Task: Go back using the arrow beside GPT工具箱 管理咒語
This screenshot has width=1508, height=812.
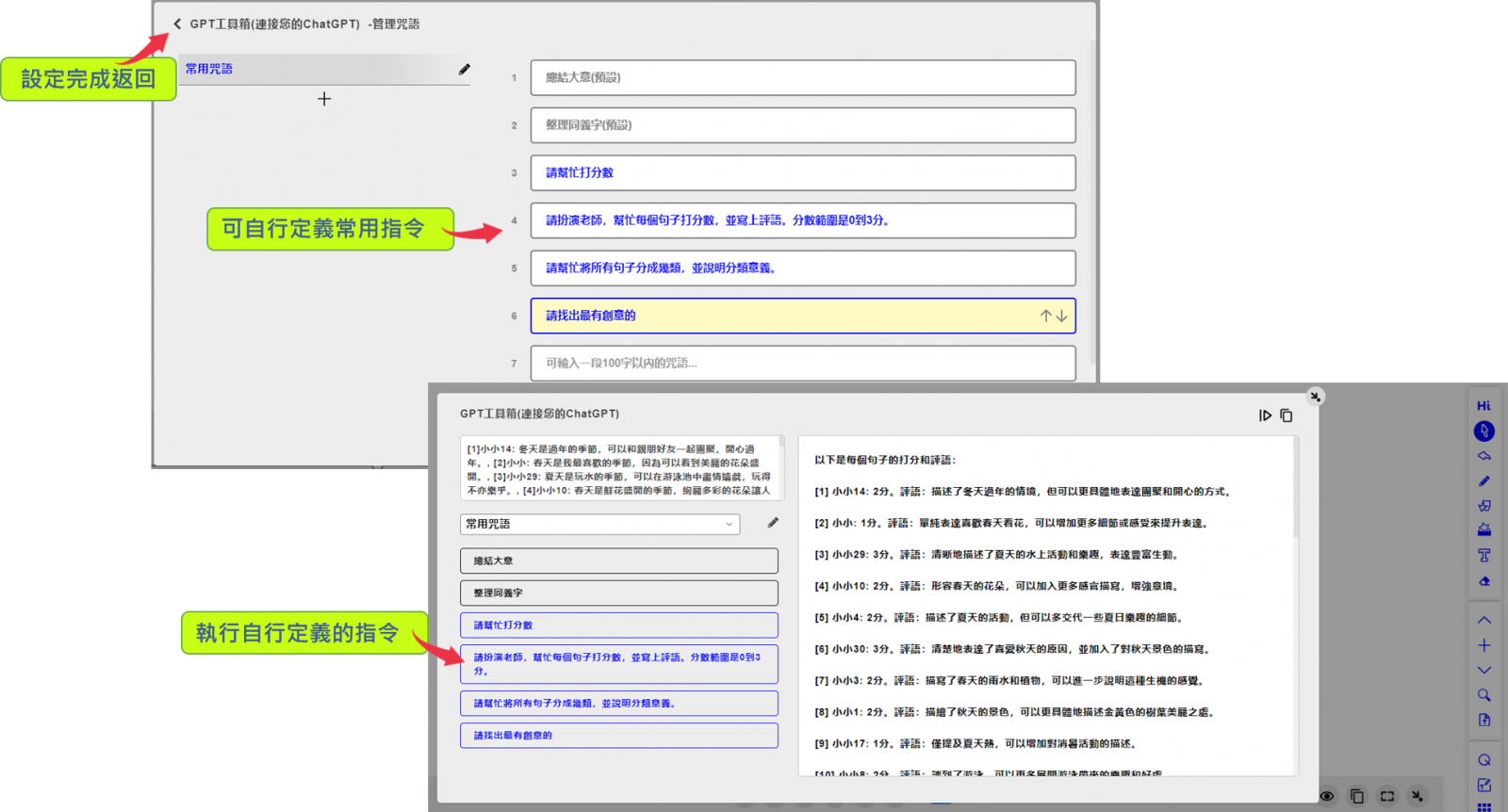Action: click(177, 24)
